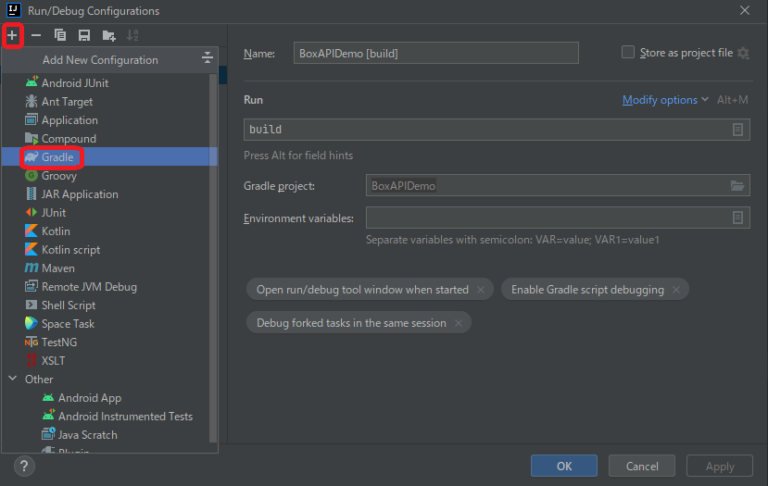Collapse the Other configuration group
This screenshot has height=486, width=768.
click(x=13, y=379)
